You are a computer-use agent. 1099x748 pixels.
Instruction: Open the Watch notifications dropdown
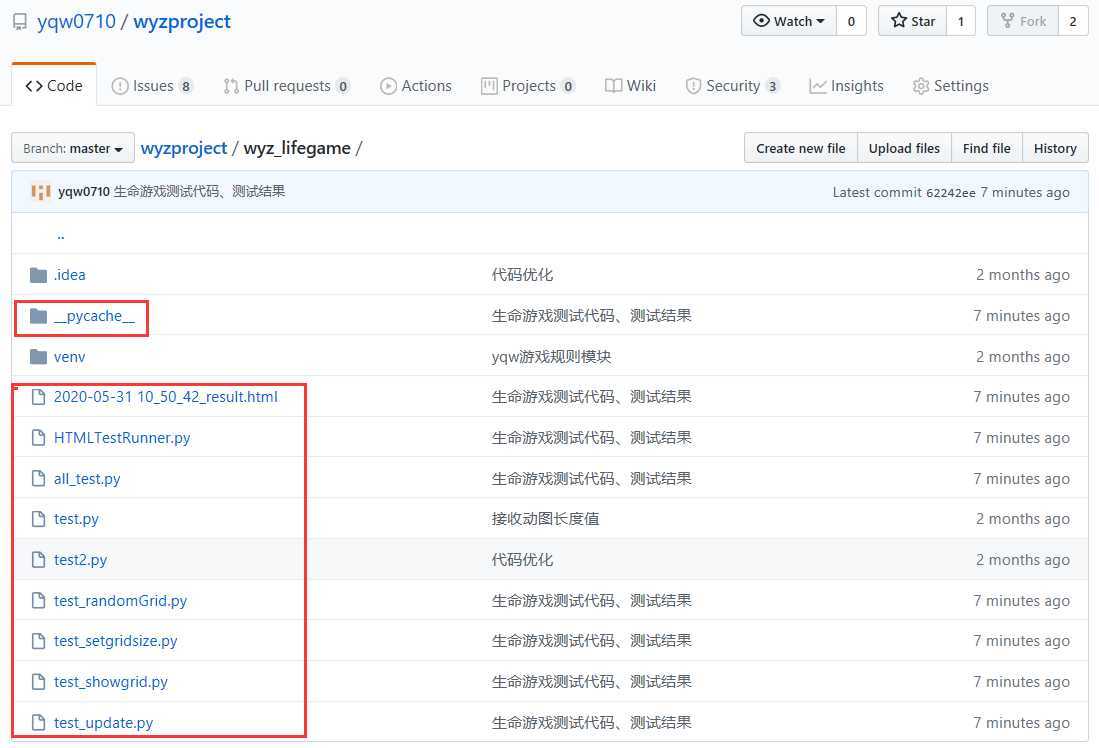pyautogui.click(x=789, y=21)
